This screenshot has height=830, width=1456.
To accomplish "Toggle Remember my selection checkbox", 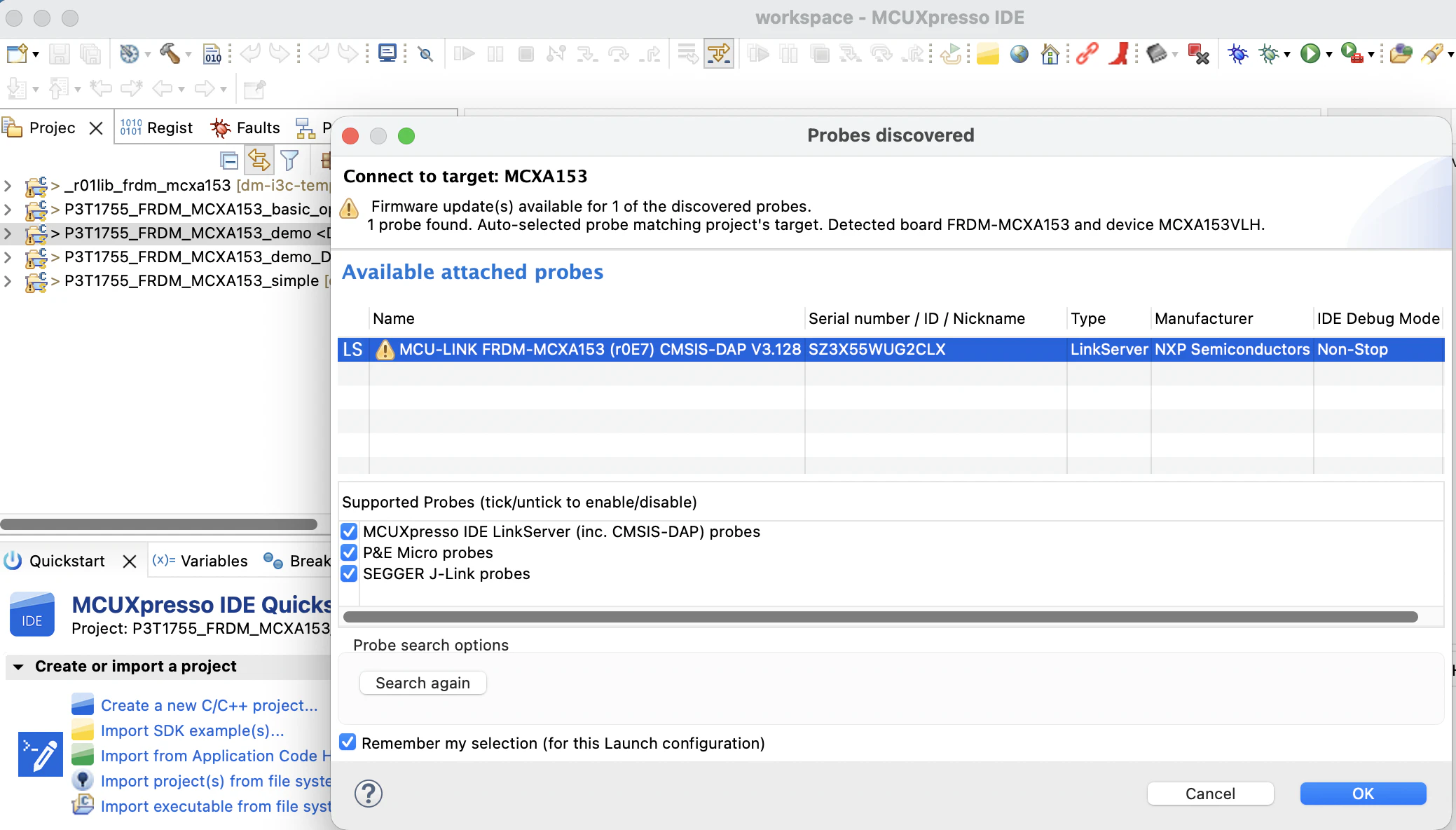I will tap(348, 742).
